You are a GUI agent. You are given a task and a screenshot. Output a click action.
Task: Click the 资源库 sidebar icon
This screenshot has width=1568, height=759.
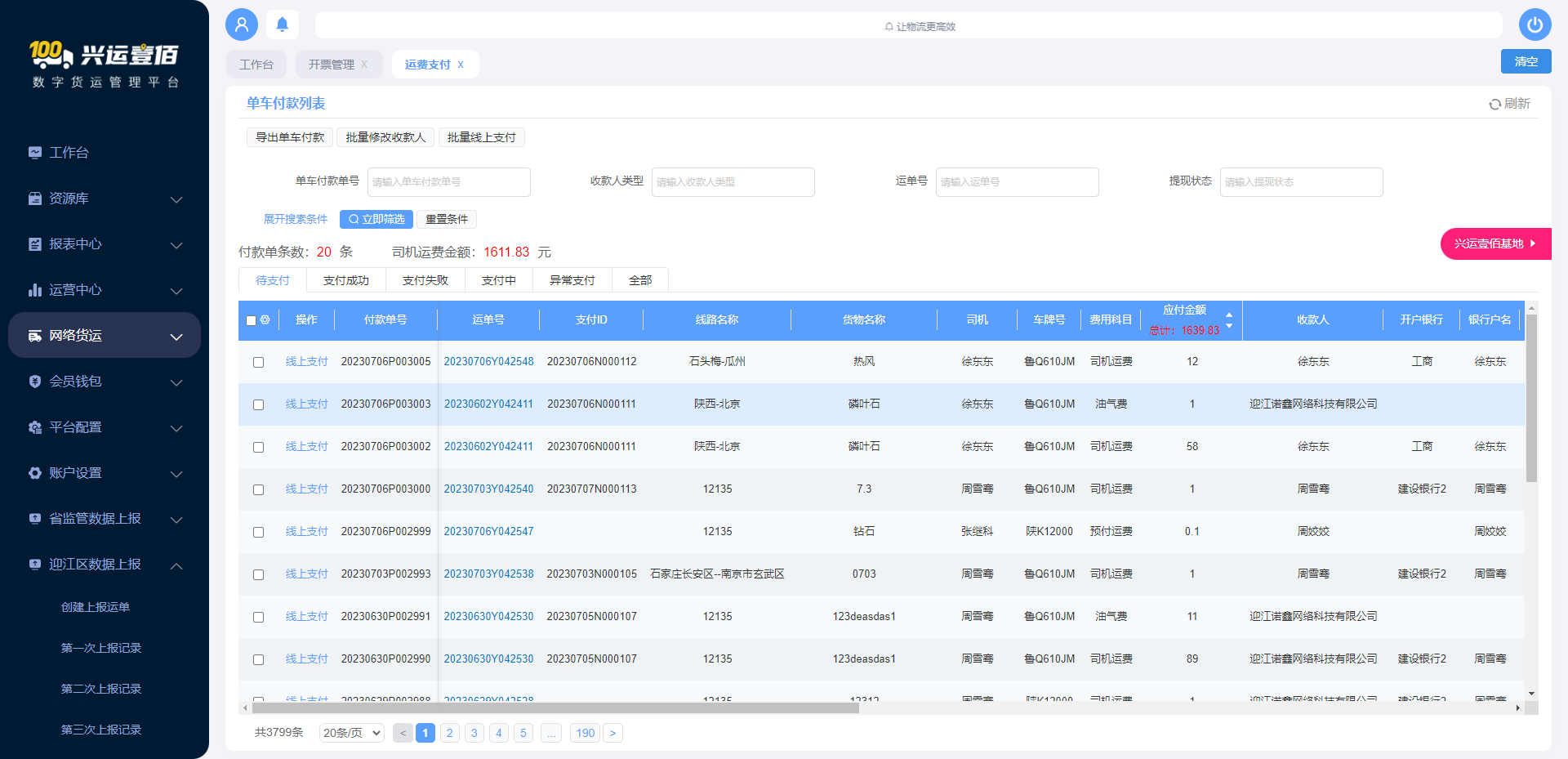click(x=35, y=198)
